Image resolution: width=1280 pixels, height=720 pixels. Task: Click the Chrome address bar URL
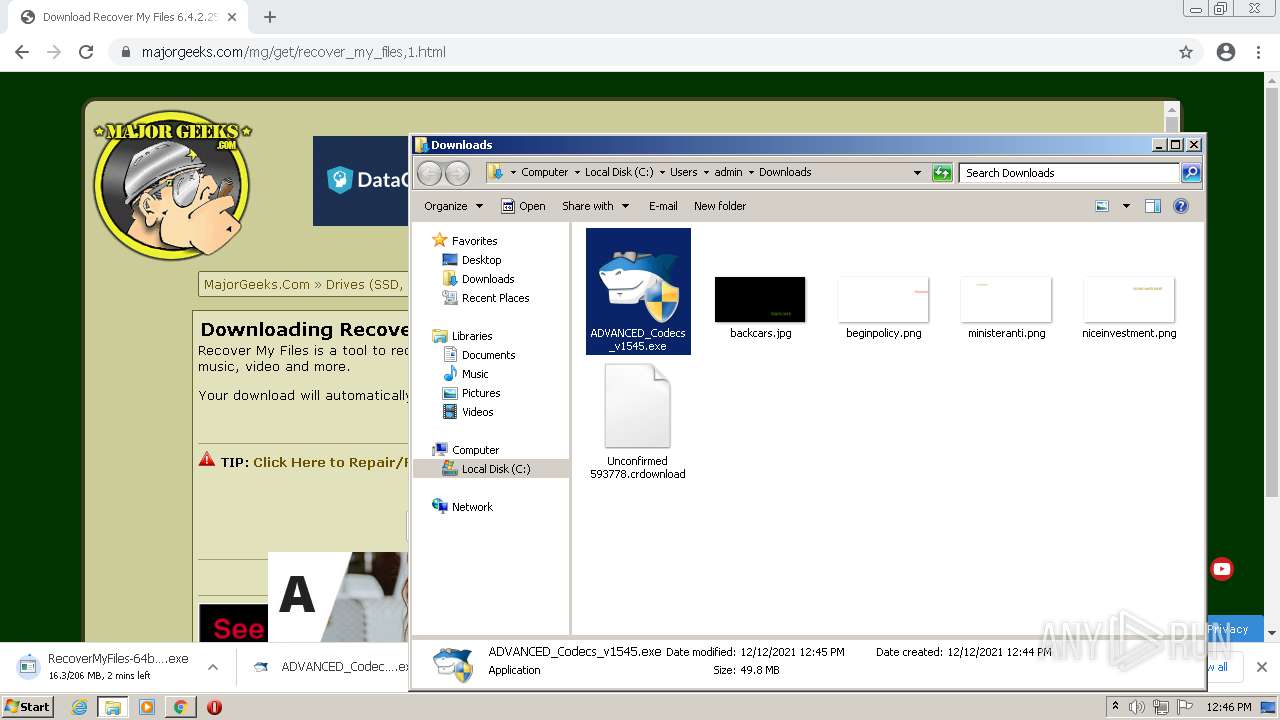click(x=293, y=52)
